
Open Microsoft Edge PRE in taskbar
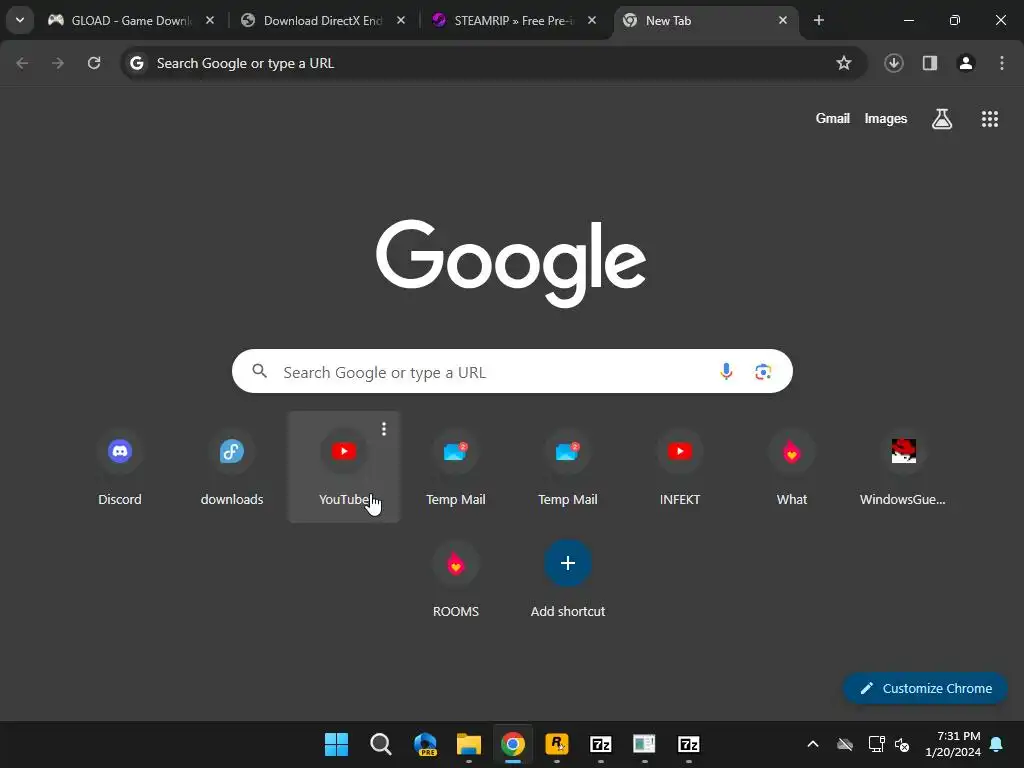tap(425, 744)
